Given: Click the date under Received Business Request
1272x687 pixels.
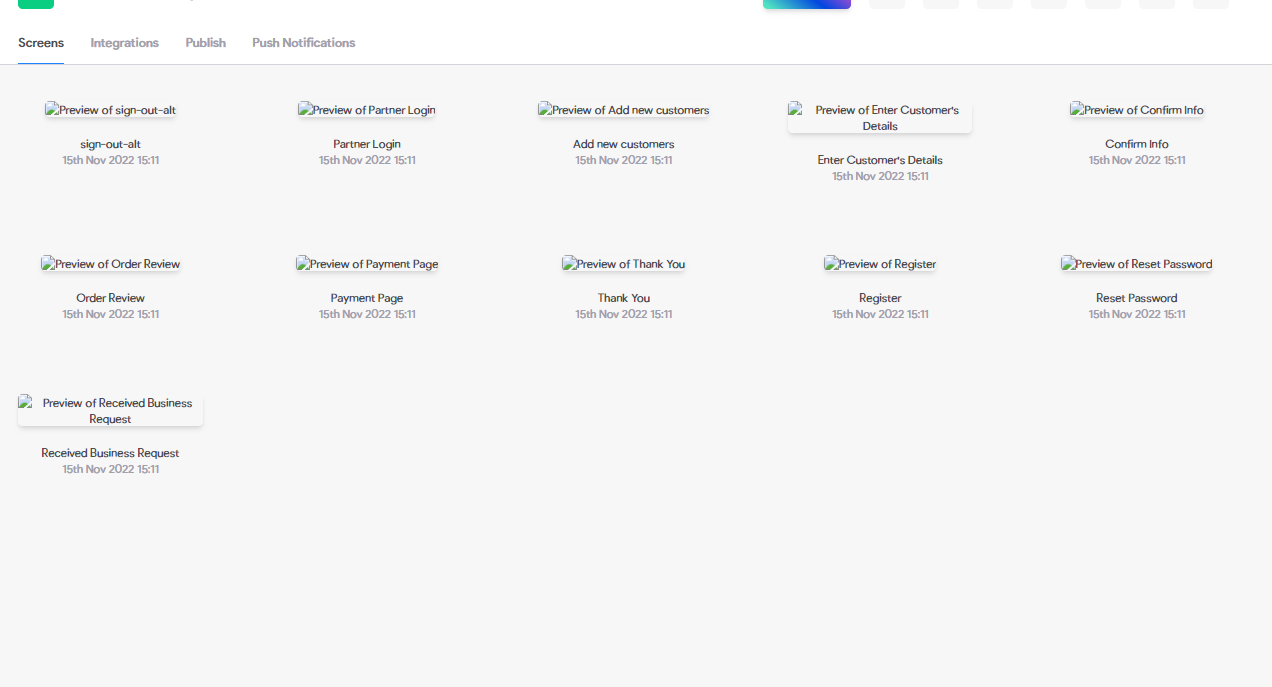Looking at the screenshot, I should point(110,469).
